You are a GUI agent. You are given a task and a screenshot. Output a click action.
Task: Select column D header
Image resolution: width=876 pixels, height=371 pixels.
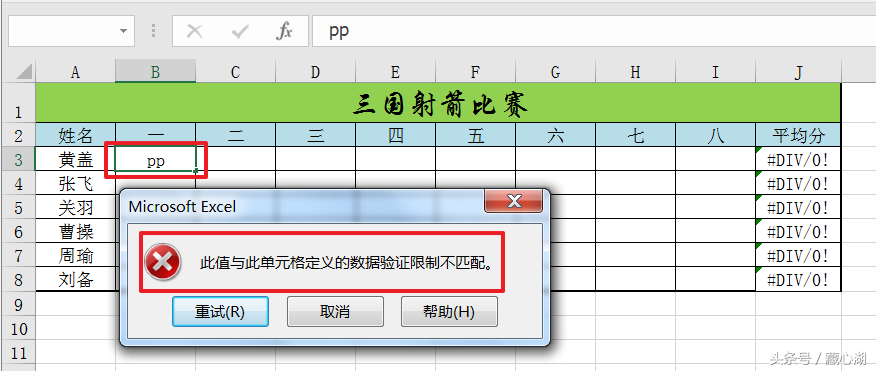point(315,72)
